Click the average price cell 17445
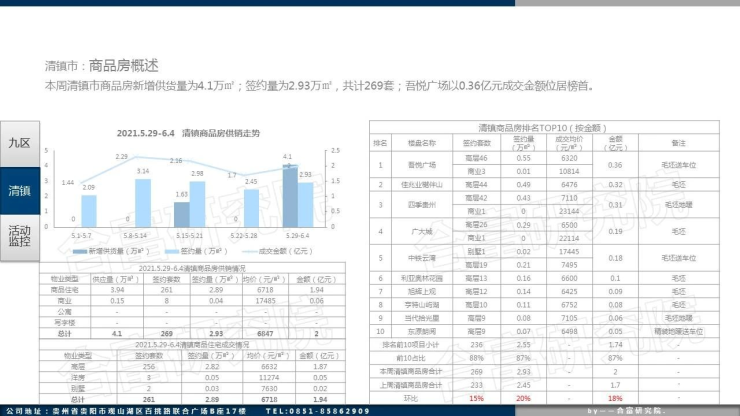 (569, 252)
